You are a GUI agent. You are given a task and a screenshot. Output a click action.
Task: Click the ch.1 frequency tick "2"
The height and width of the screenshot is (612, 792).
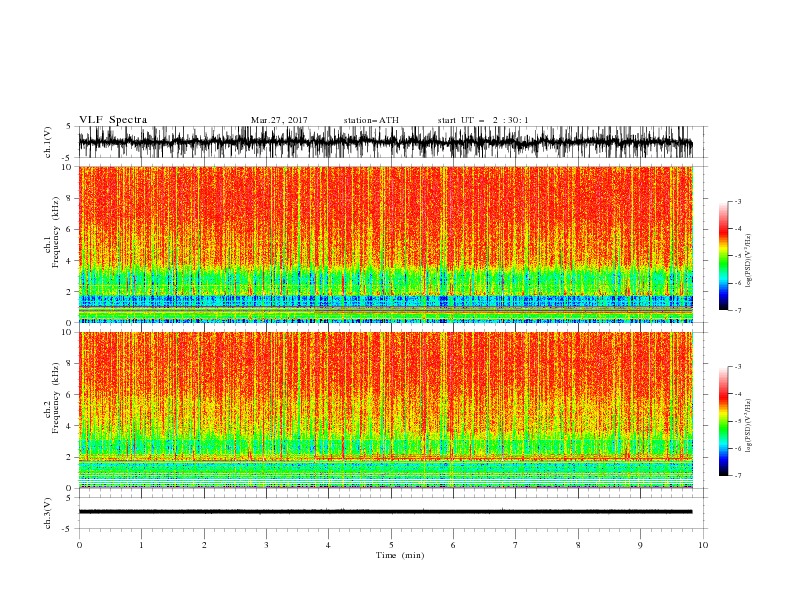tap(69, 292)
